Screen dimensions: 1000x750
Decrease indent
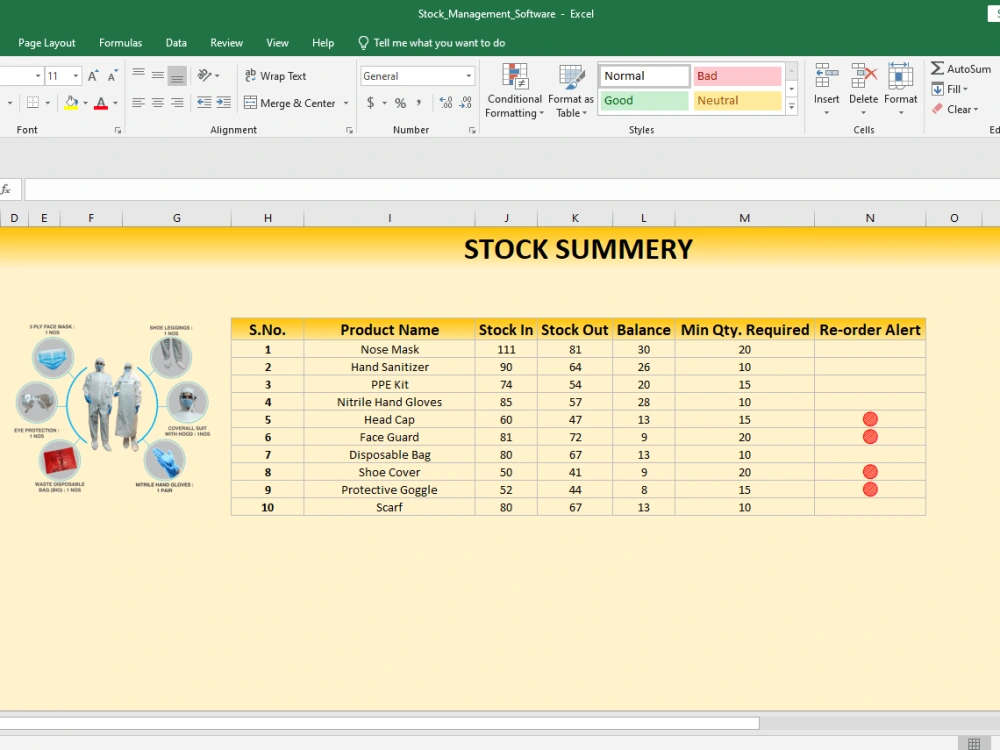coord(204,103)
